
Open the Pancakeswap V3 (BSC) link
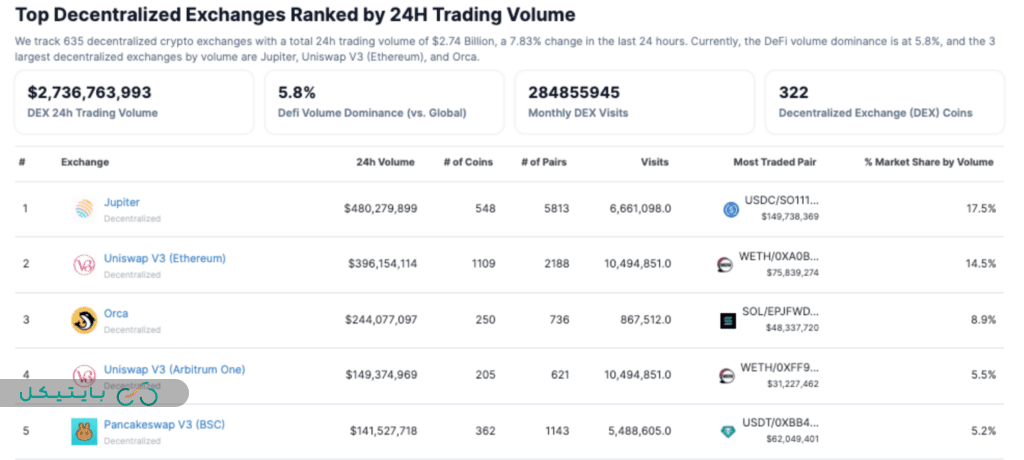click(x=164, y=424)
